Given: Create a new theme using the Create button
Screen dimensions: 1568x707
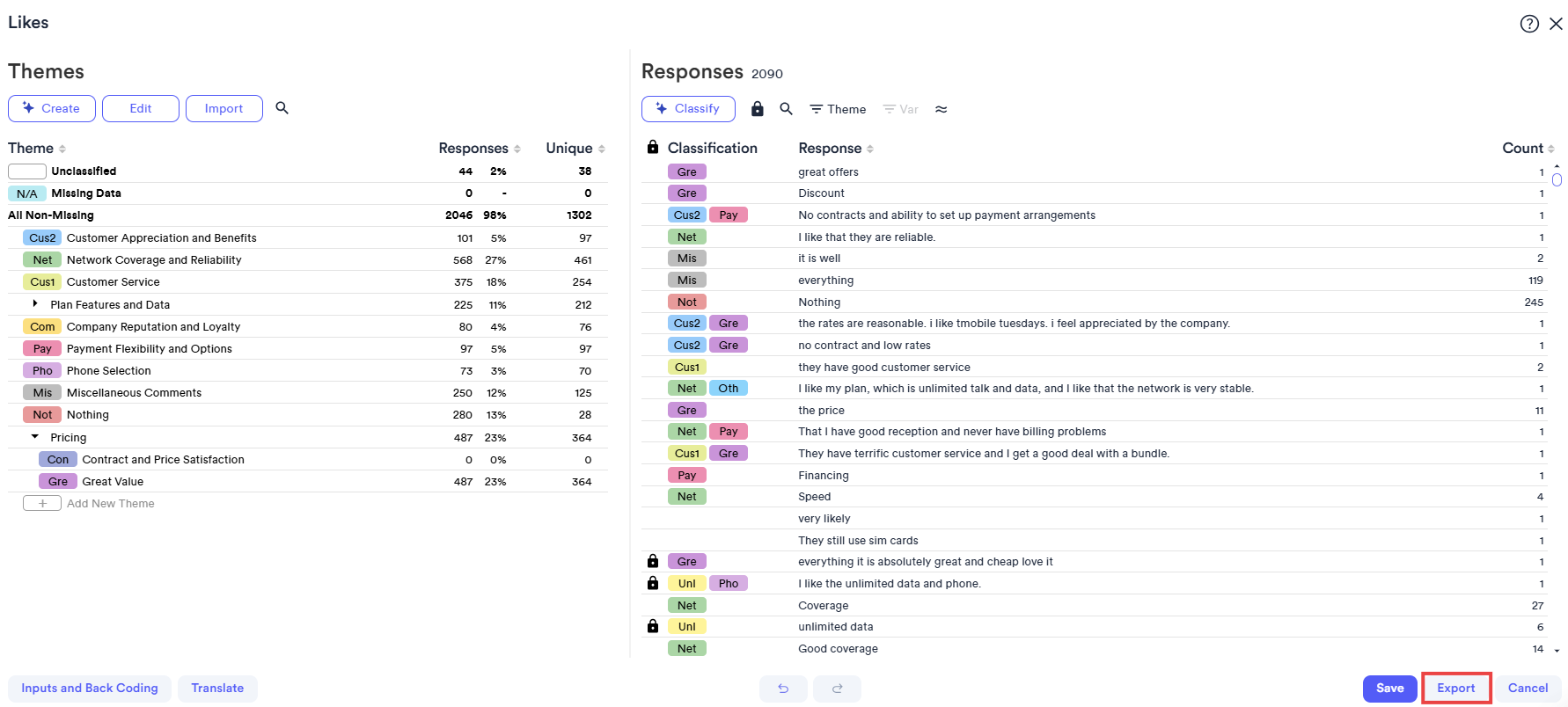Looking at the screenshot, I should pyautogui.click(x=51, y=108).
